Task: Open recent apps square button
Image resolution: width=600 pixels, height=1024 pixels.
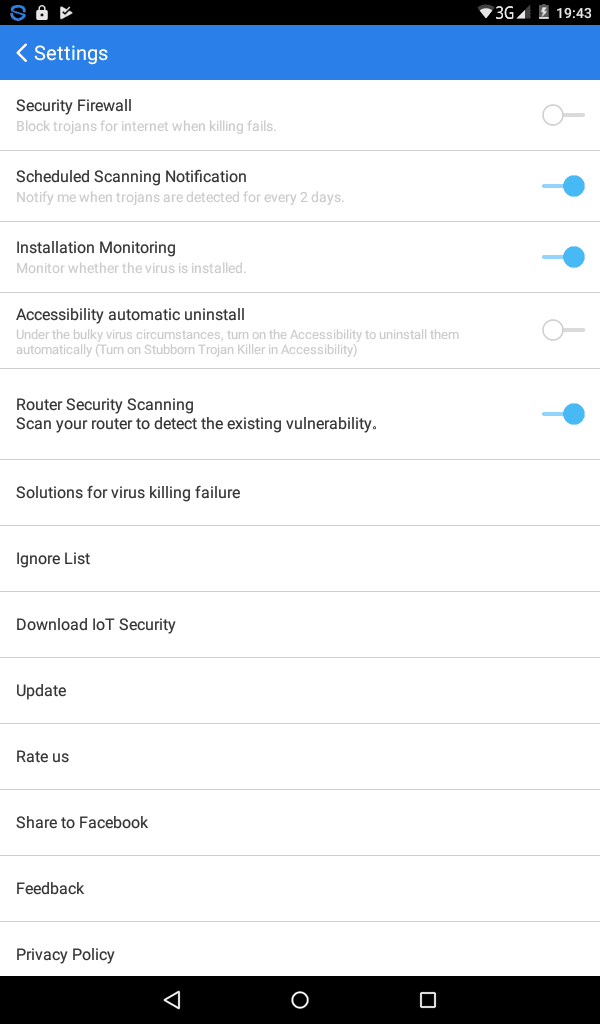Action: [x=428, y=999]
